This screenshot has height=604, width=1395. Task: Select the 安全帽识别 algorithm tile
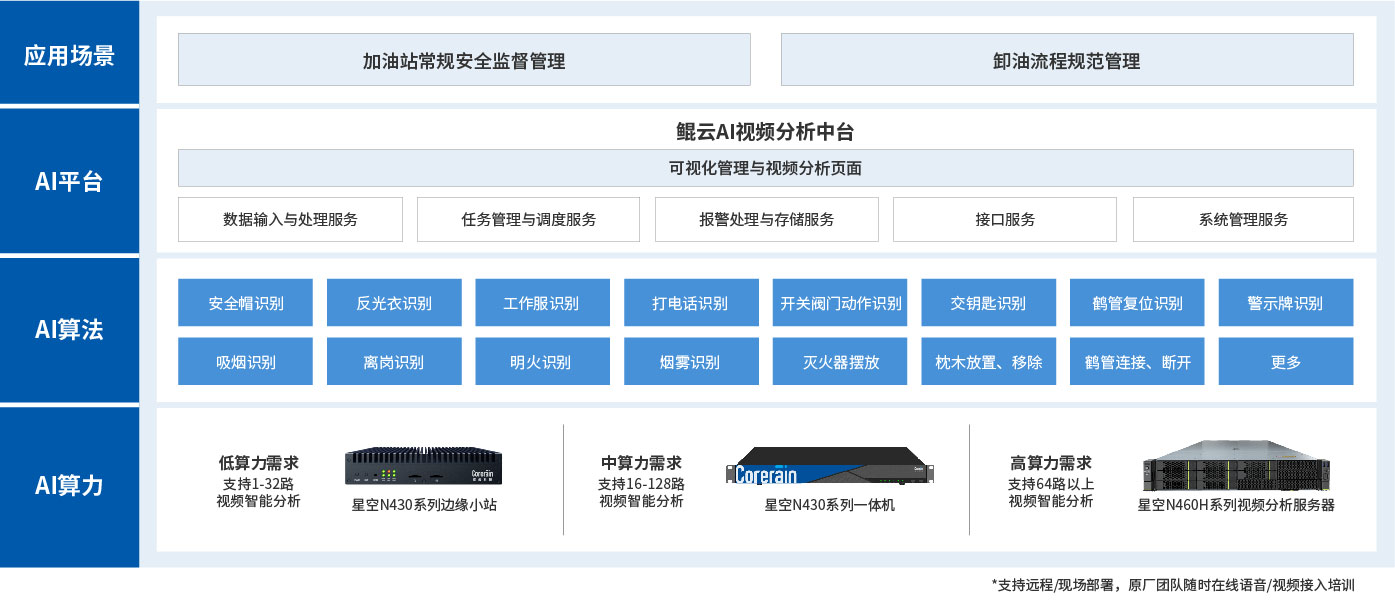245,302
